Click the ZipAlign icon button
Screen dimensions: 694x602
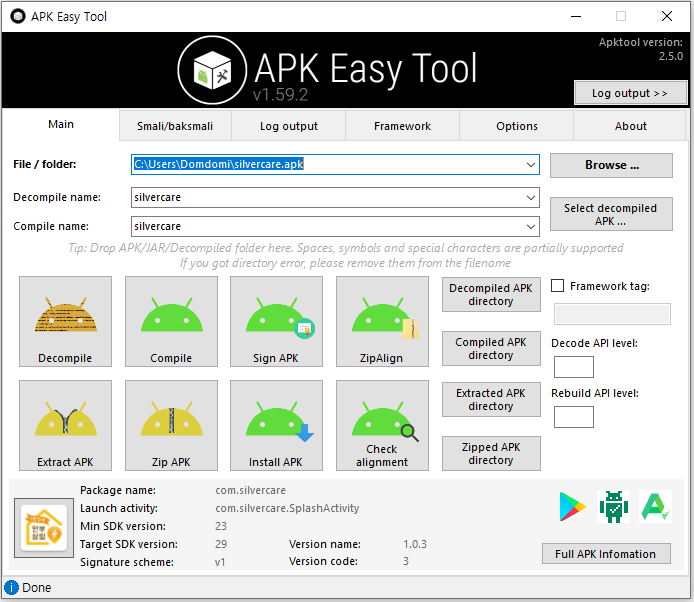(x=382, y=321)
